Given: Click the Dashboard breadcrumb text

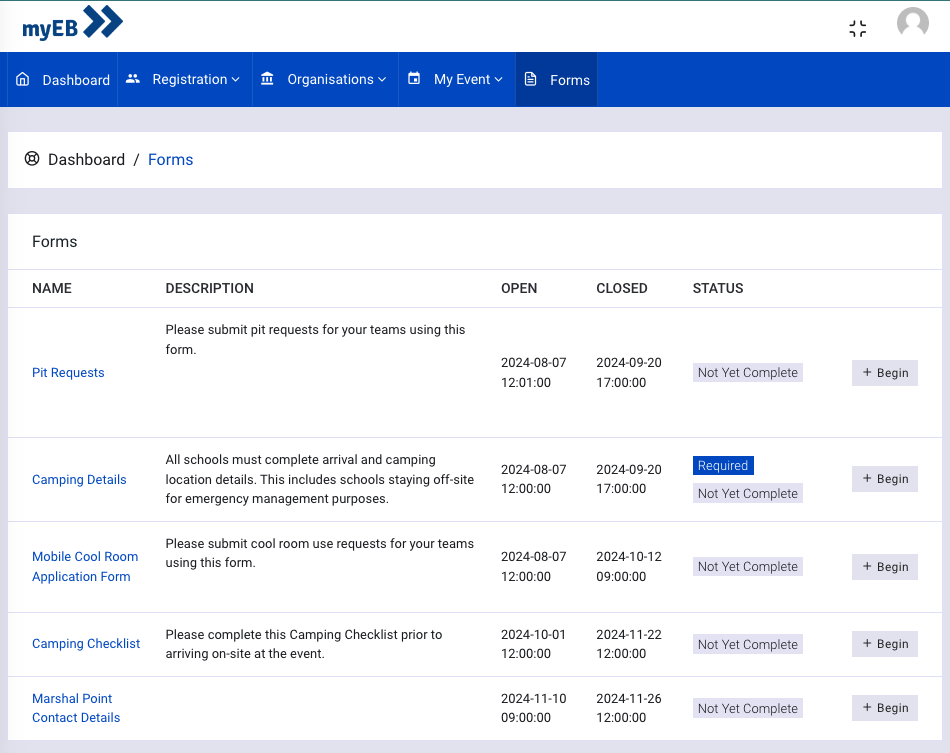Looking at the screenshot, I should pyautogui.click(x=86, y=160).
